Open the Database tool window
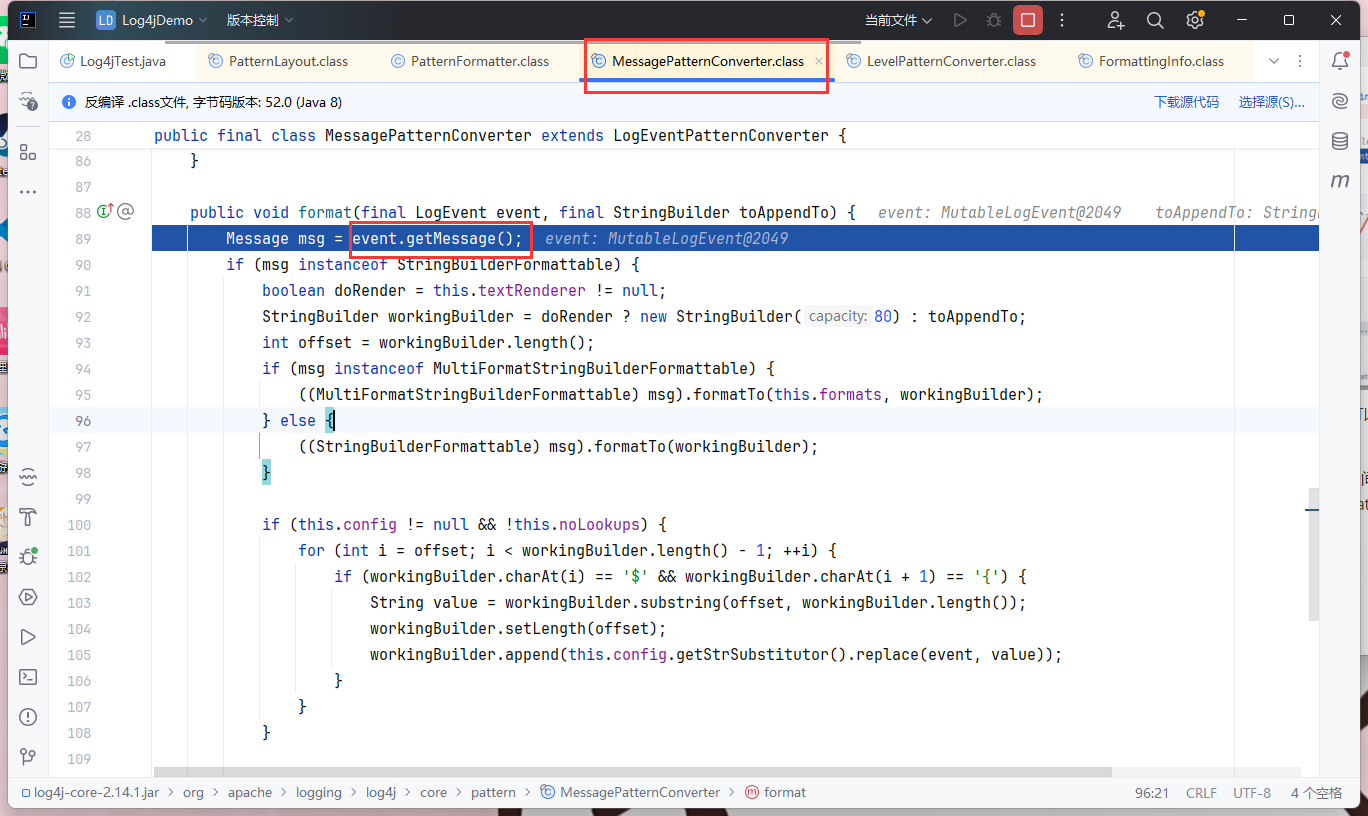1368x816 pixels. coord(1340,141)
